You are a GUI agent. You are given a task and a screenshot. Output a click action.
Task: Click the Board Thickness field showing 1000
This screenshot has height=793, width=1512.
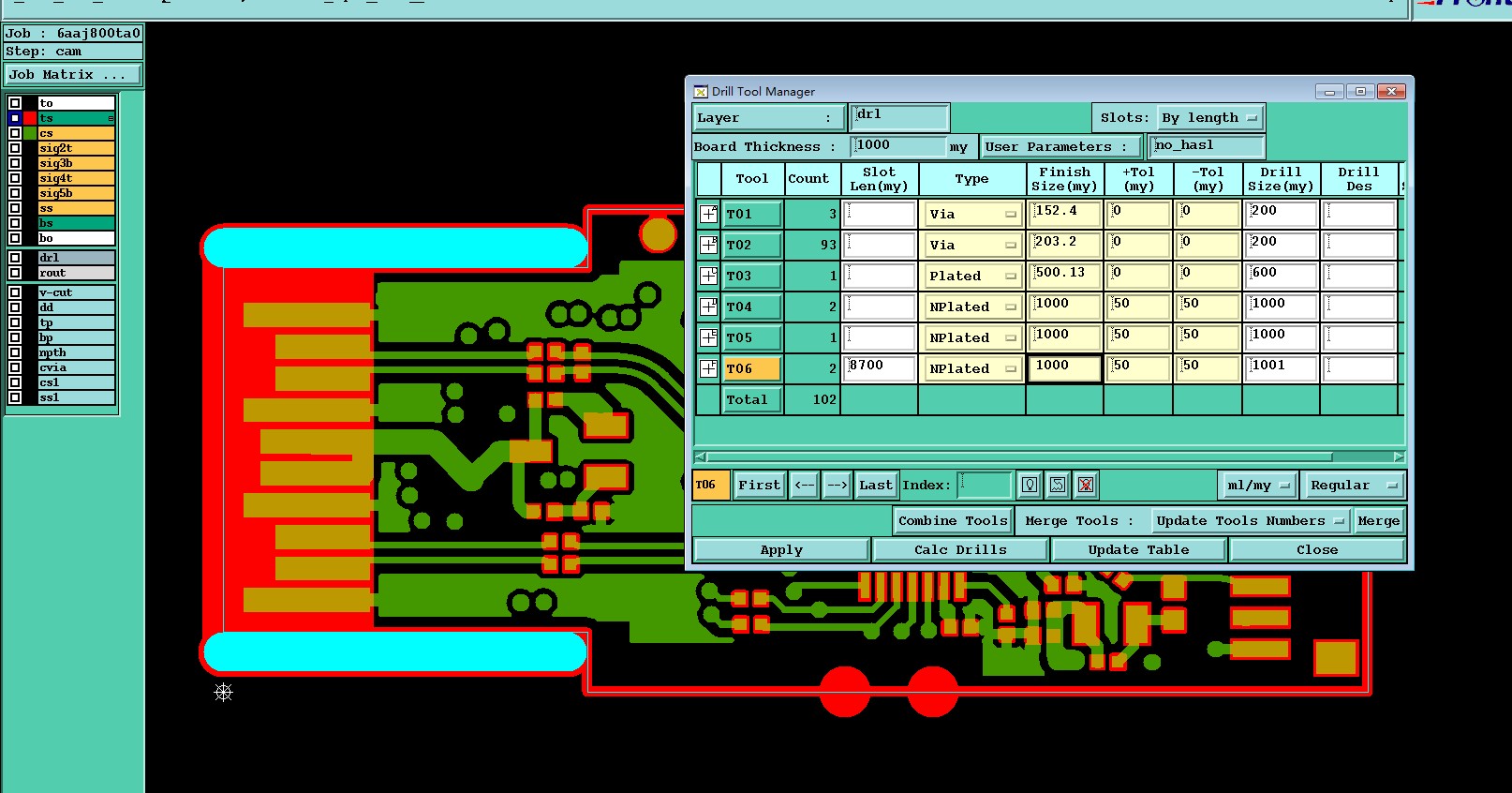click(x=899, y=146)
